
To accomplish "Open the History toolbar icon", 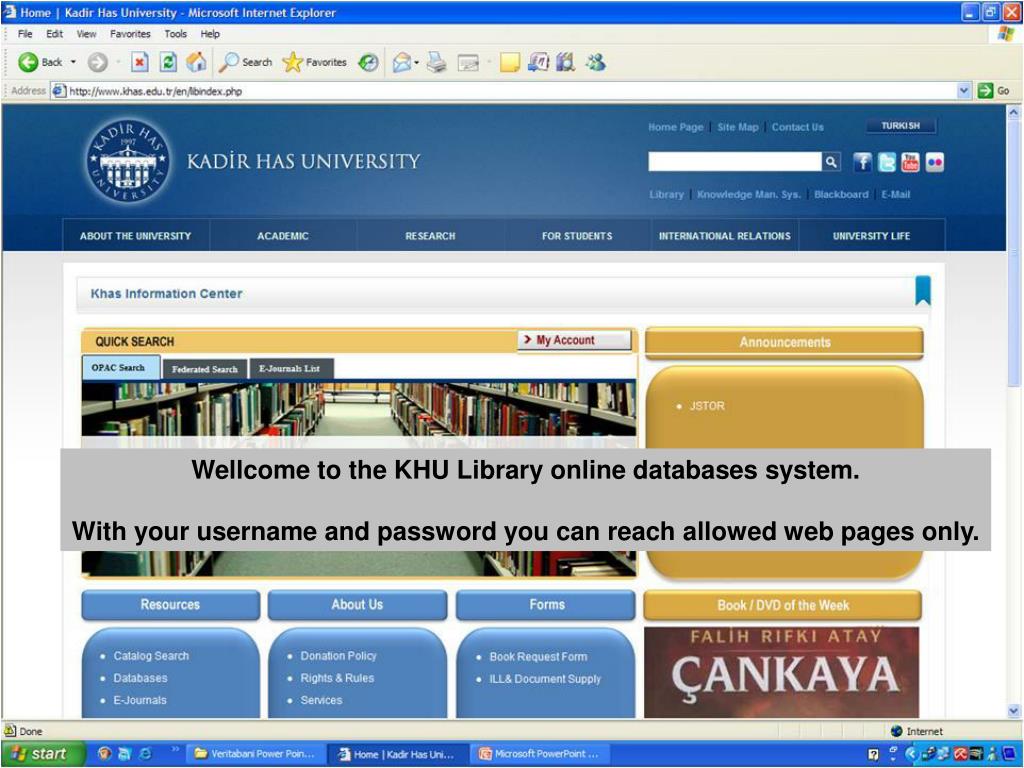I will [x=368, y=62].
